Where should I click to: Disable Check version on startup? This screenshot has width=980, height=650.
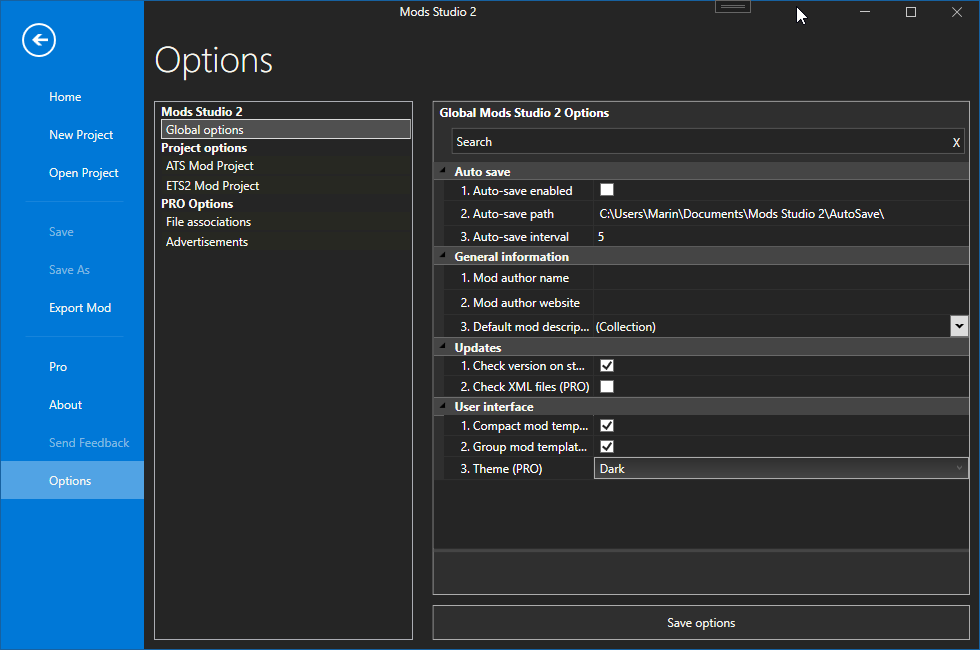607,365
